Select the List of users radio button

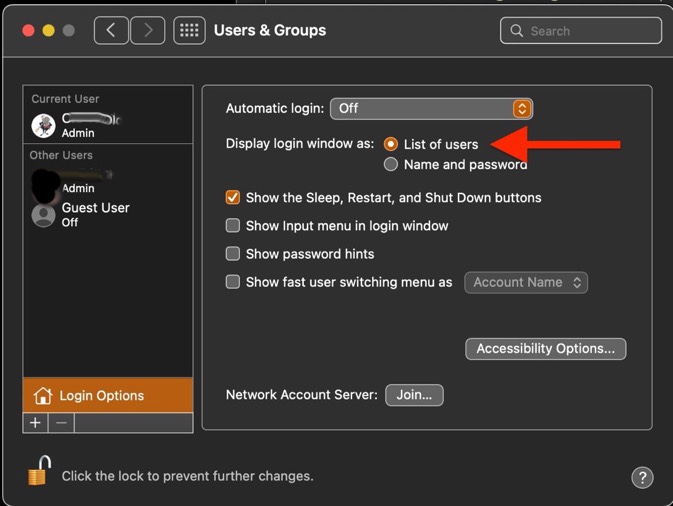click(391, 144)
